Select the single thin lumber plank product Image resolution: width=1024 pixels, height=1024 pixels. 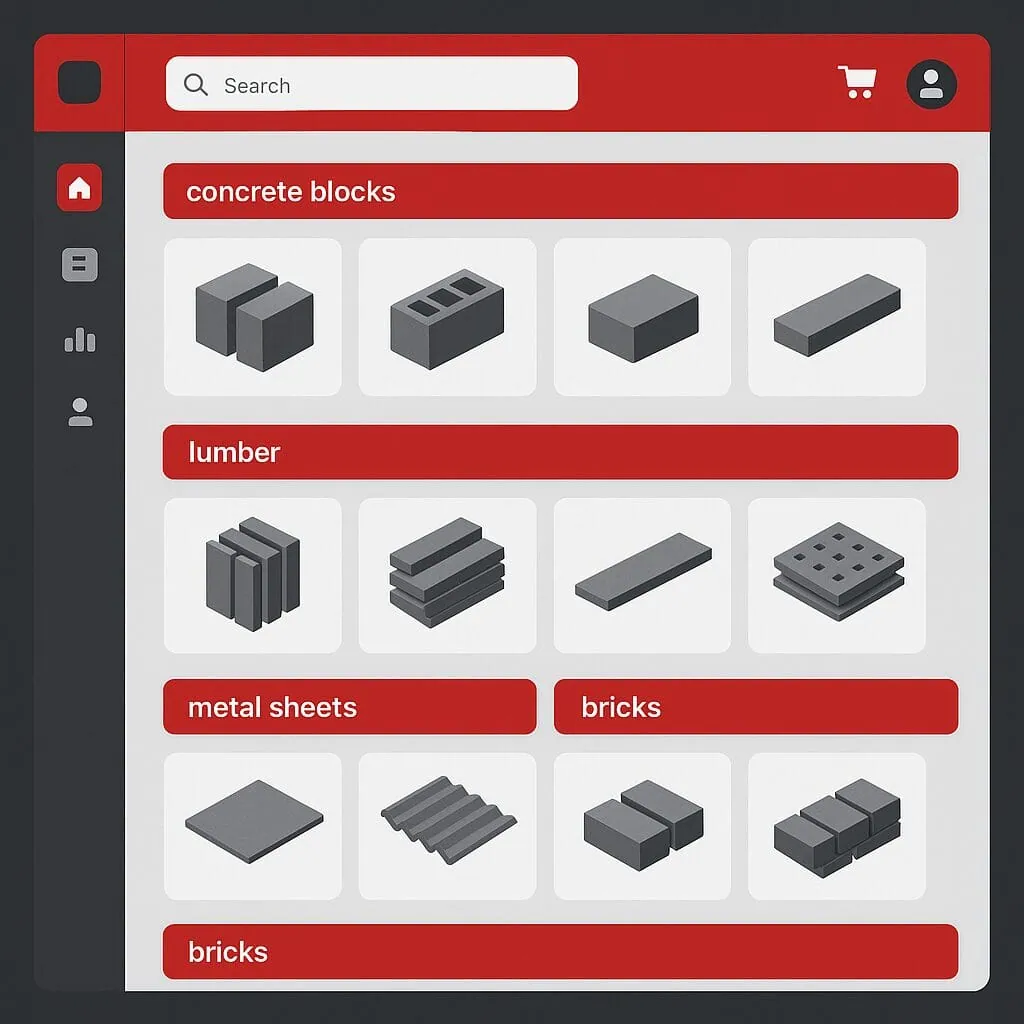click(642, 575)
